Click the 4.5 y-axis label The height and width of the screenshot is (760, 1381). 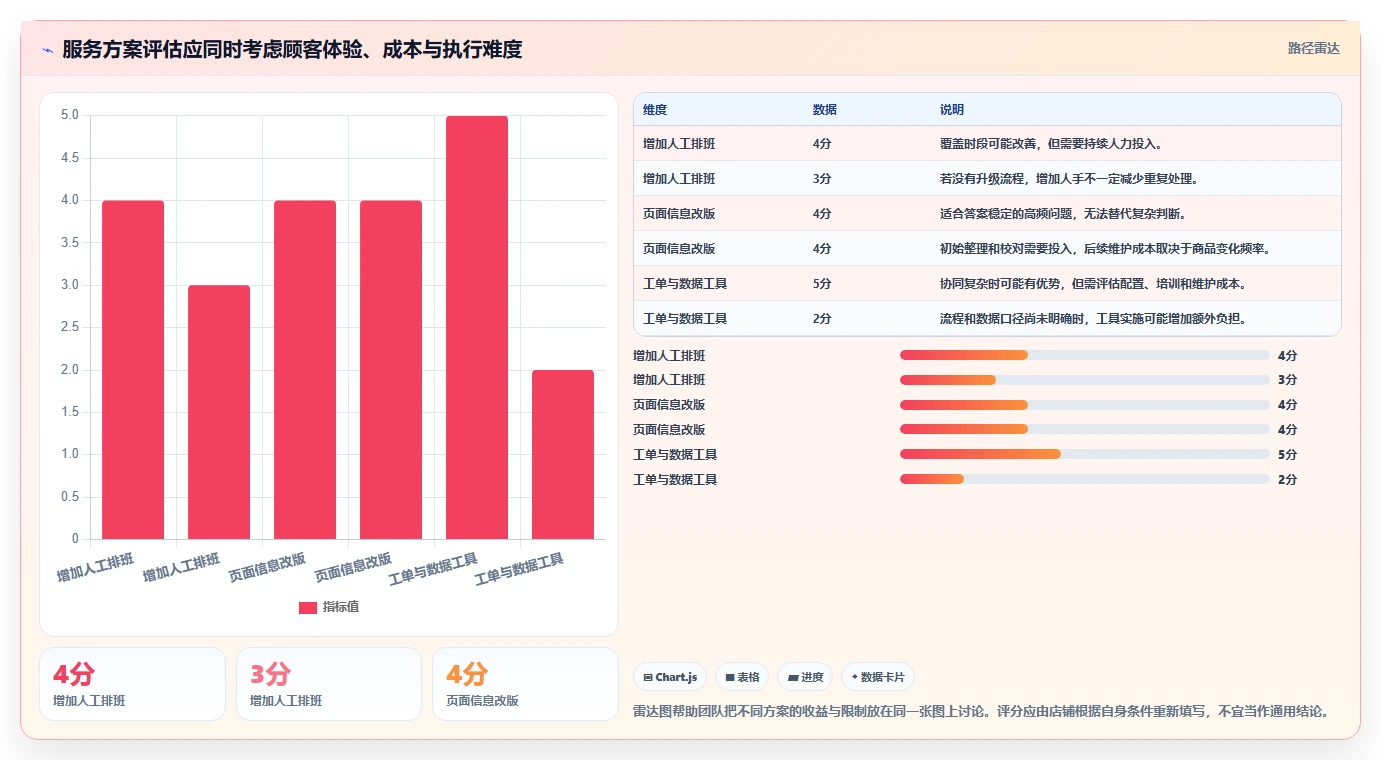[x=70, y=158]
